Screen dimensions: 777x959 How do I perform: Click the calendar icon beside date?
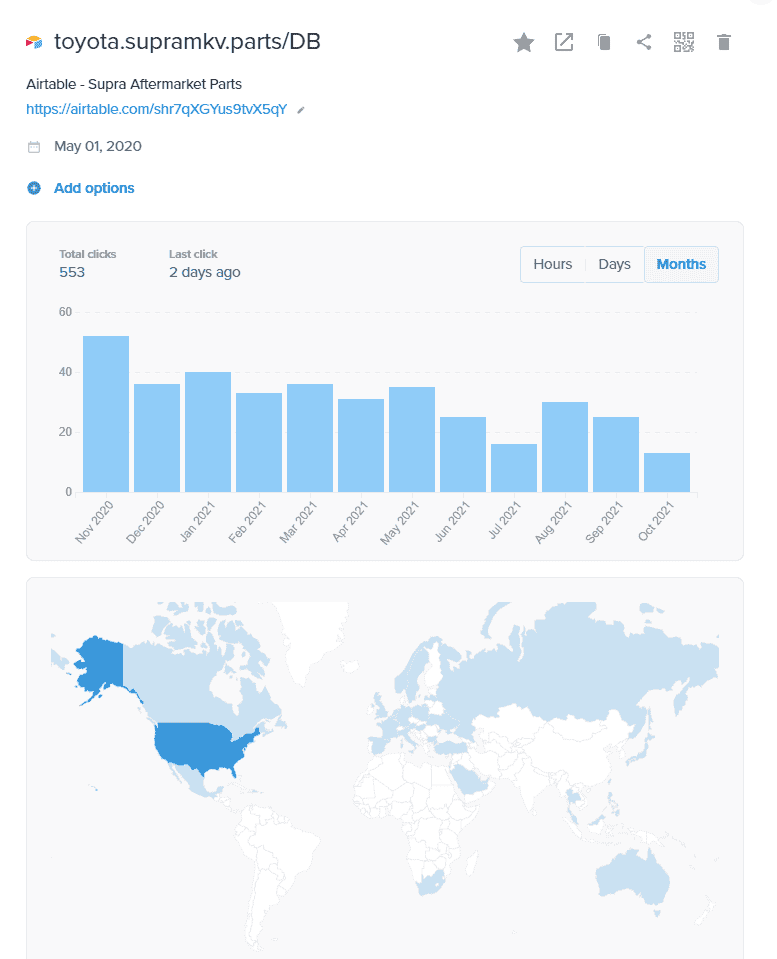[34, 147]
